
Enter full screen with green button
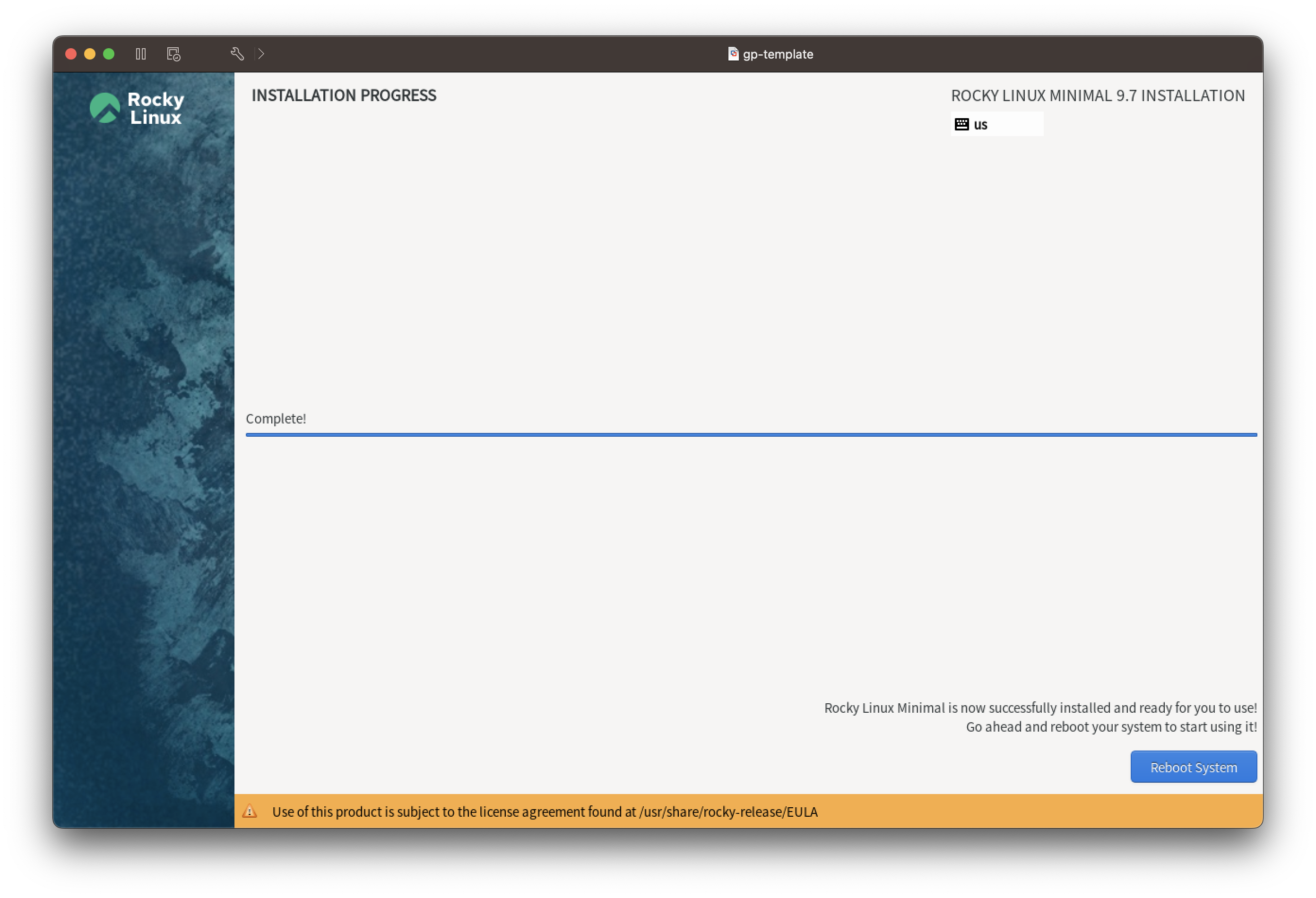[x=109, y=54]
